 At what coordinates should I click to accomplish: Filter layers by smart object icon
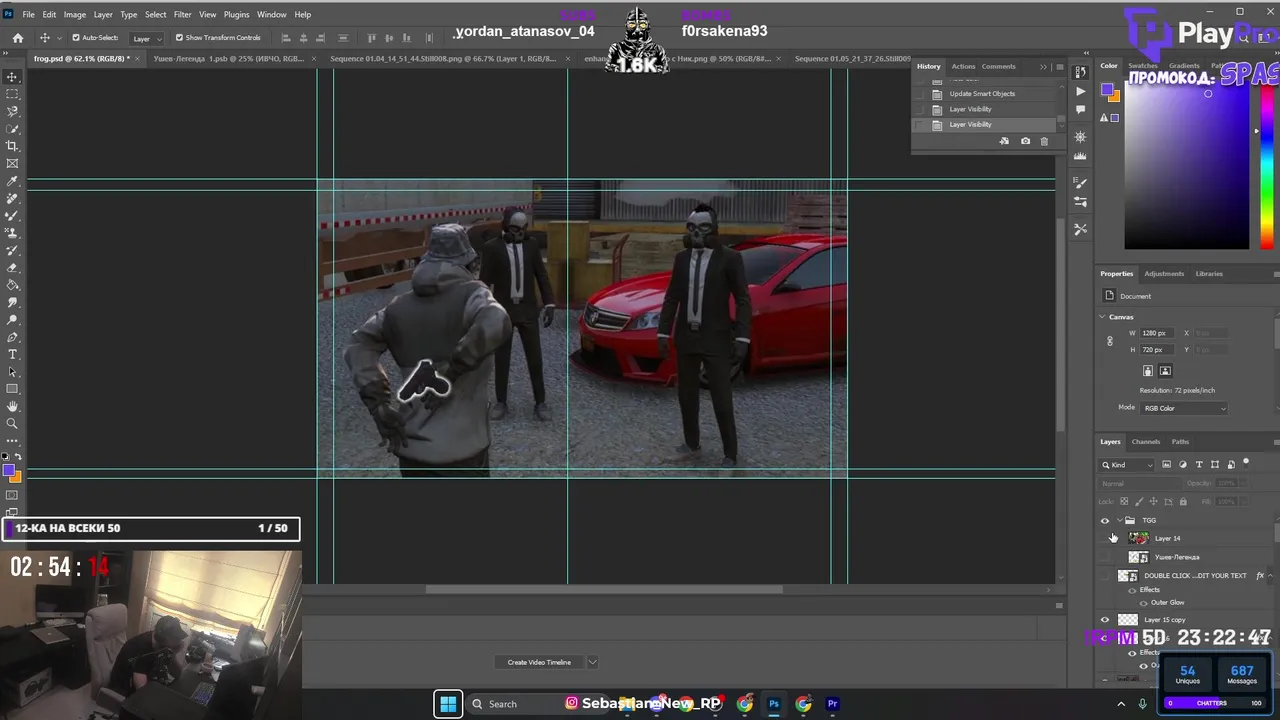tap(1231, 464)
